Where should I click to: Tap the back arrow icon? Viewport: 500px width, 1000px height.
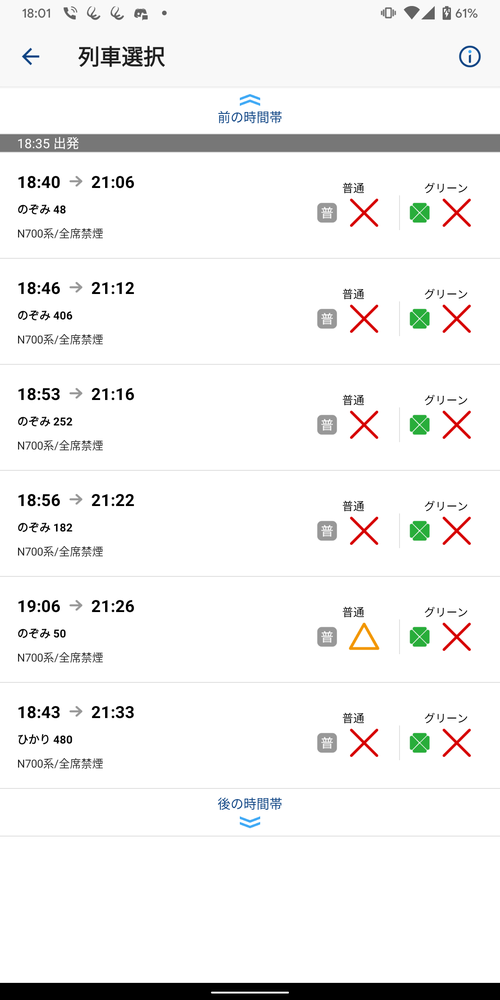coord(31,57)
